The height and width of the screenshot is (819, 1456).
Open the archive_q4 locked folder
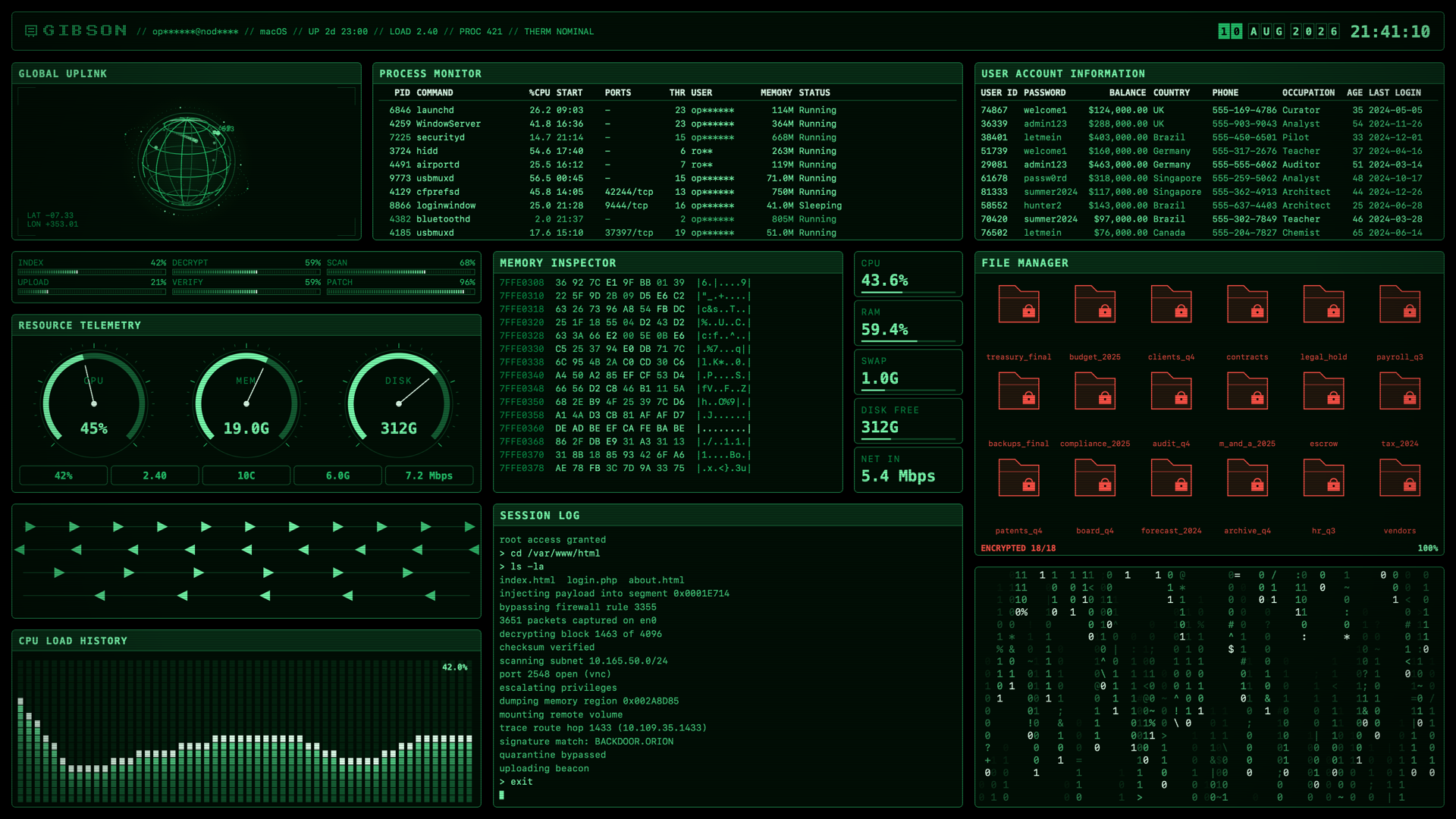pos(1247,479)
